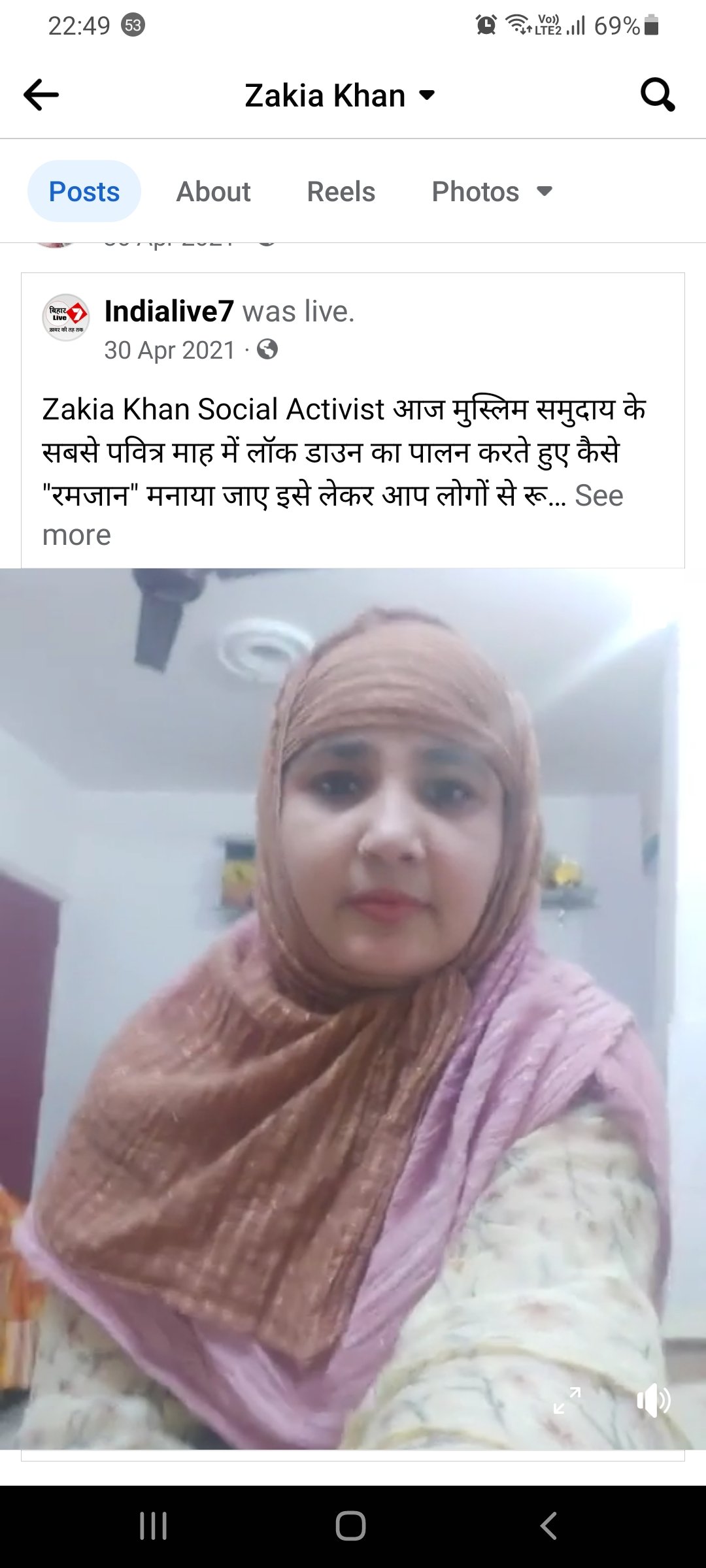The image size is (706, 1568).
Task: Open the Indialive7 profile picture
Action: (x=66, y=317)
